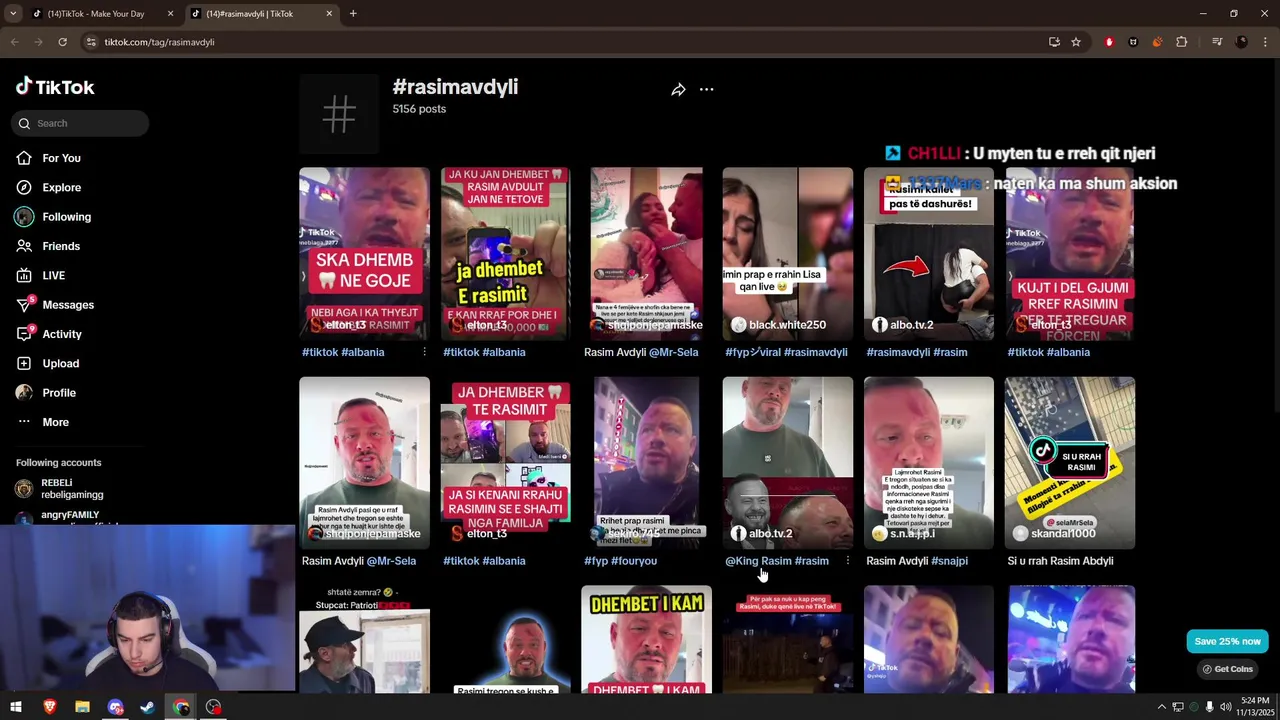Screen dimensions: 1280x720
Task: Click the volume speaker tray icon
Action: tap(1225, 707)
